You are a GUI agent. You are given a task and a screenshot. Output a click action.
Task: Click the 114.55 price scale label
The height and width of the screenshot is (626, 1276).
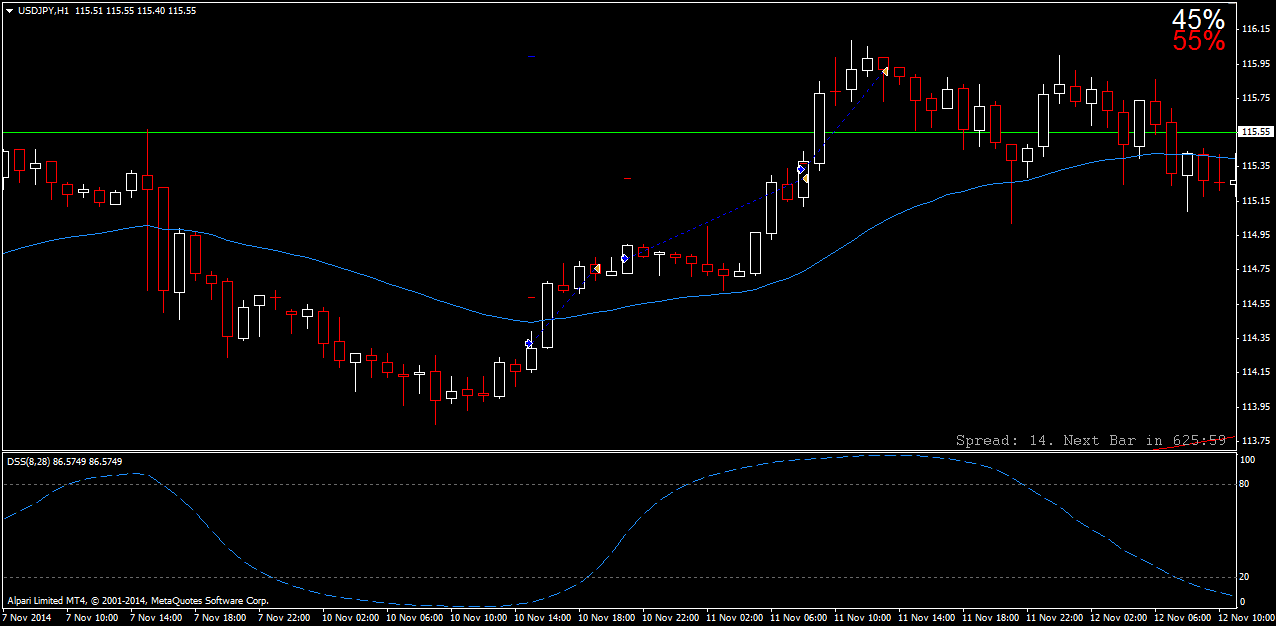click(x=1256, y=304)
